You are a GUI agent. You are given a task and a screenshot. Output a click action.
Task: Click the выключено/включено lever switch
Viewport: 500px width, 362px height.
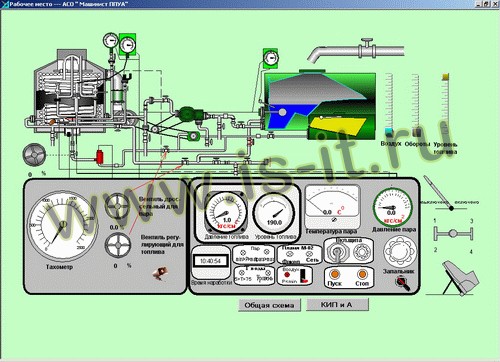(x=441, y=194)
